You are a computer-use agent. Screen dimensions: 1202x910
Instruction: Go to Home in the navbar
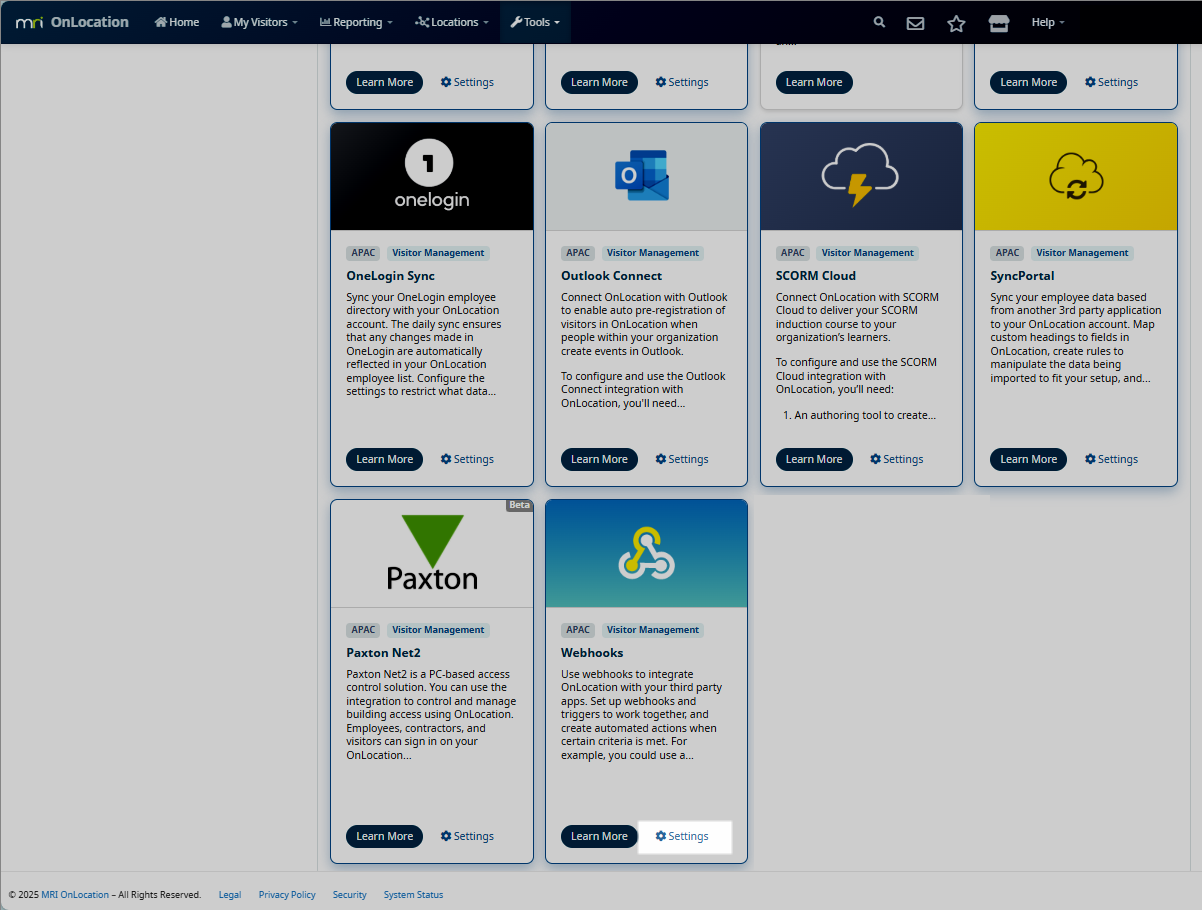coord(177,22)
